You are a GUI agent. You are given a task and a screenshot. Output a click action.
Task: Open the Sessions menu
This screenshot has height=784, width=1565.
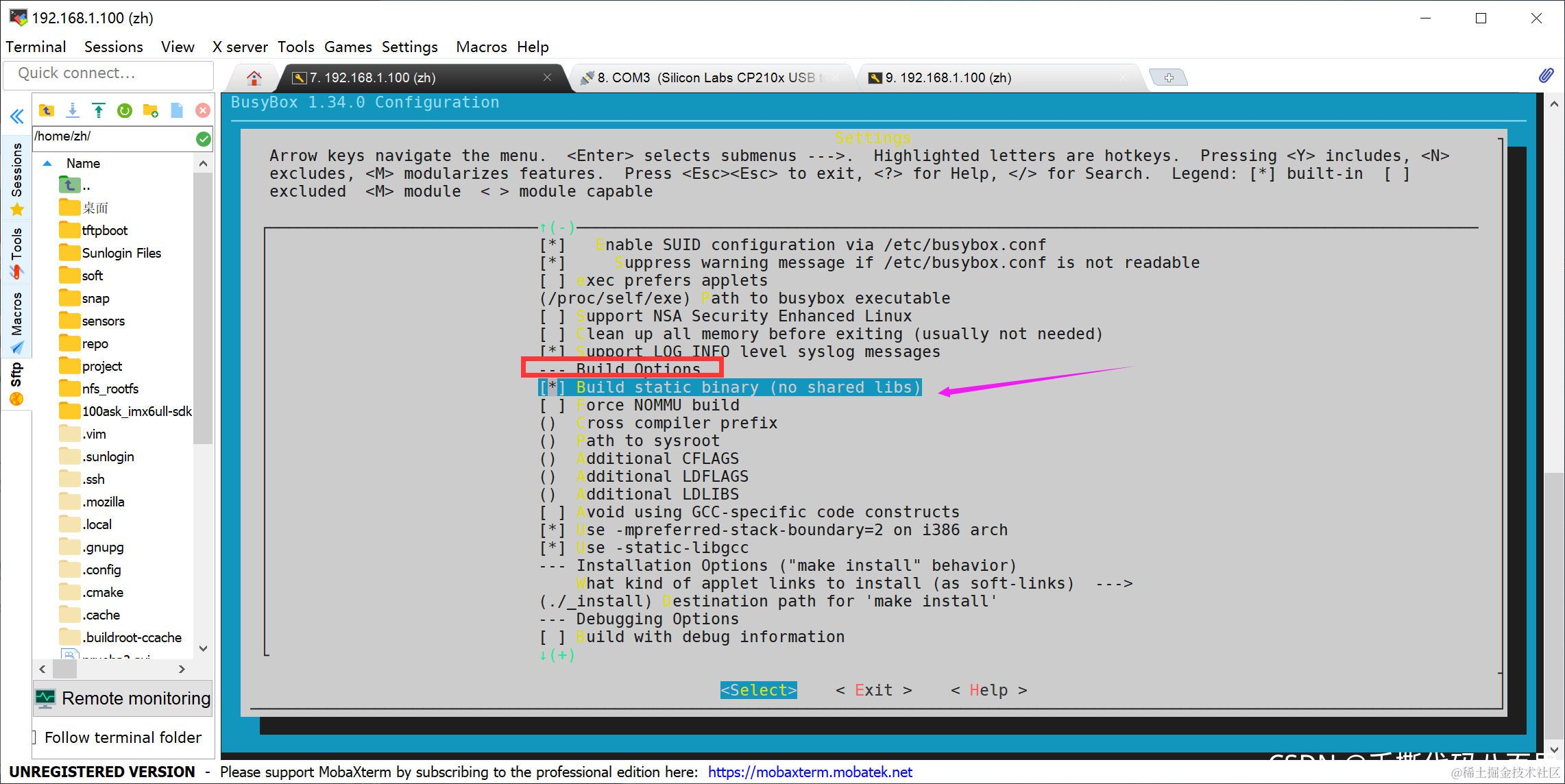113,47
